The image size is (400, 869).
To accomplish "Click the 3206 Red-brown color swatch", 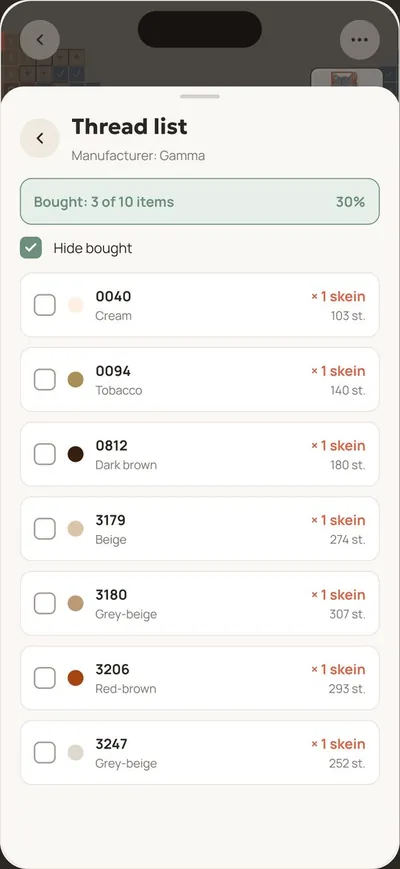I will [75, 678].
